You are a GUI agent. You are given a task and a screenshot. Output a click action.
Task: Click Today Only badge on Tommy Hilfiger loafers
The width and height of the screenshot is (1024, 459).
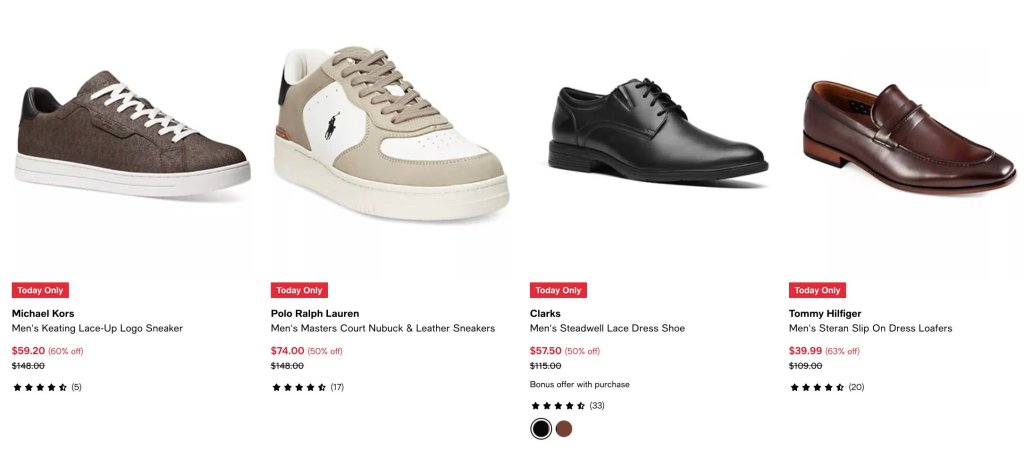[x=818, y=291]
